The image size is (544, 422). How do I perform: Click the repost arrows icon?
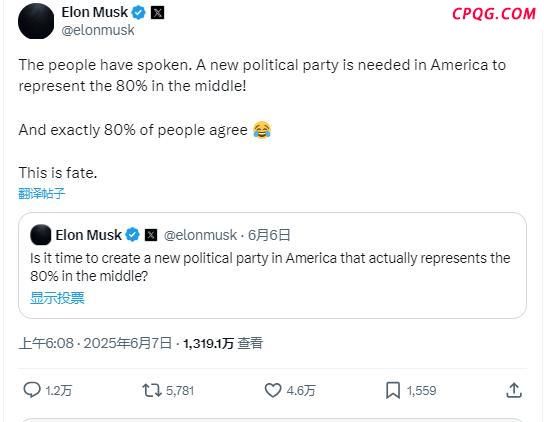pos(152,390)
